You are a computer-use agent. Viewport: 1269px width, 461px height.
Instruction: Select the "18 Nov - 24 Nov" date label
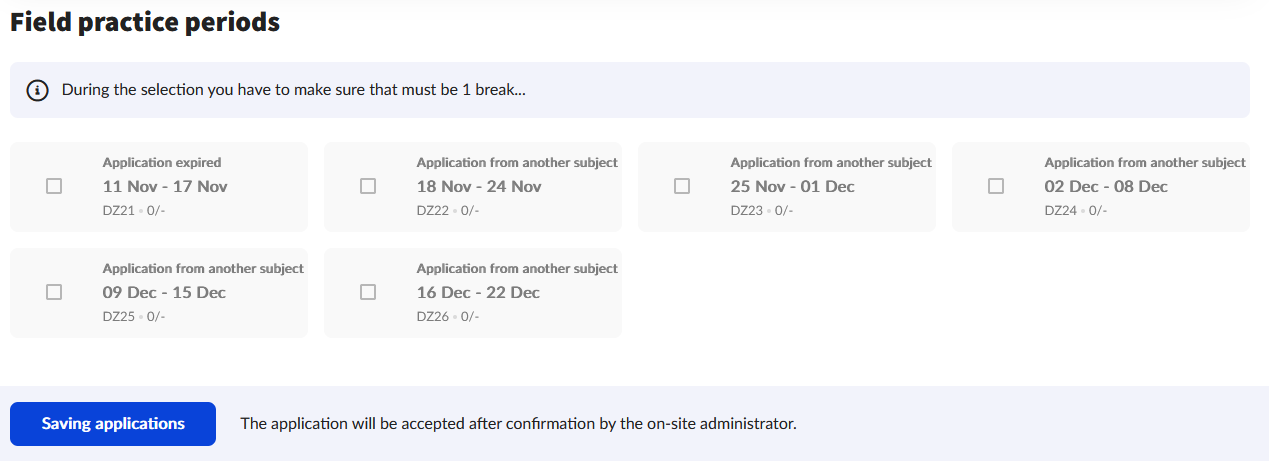(x=479, y=186)
